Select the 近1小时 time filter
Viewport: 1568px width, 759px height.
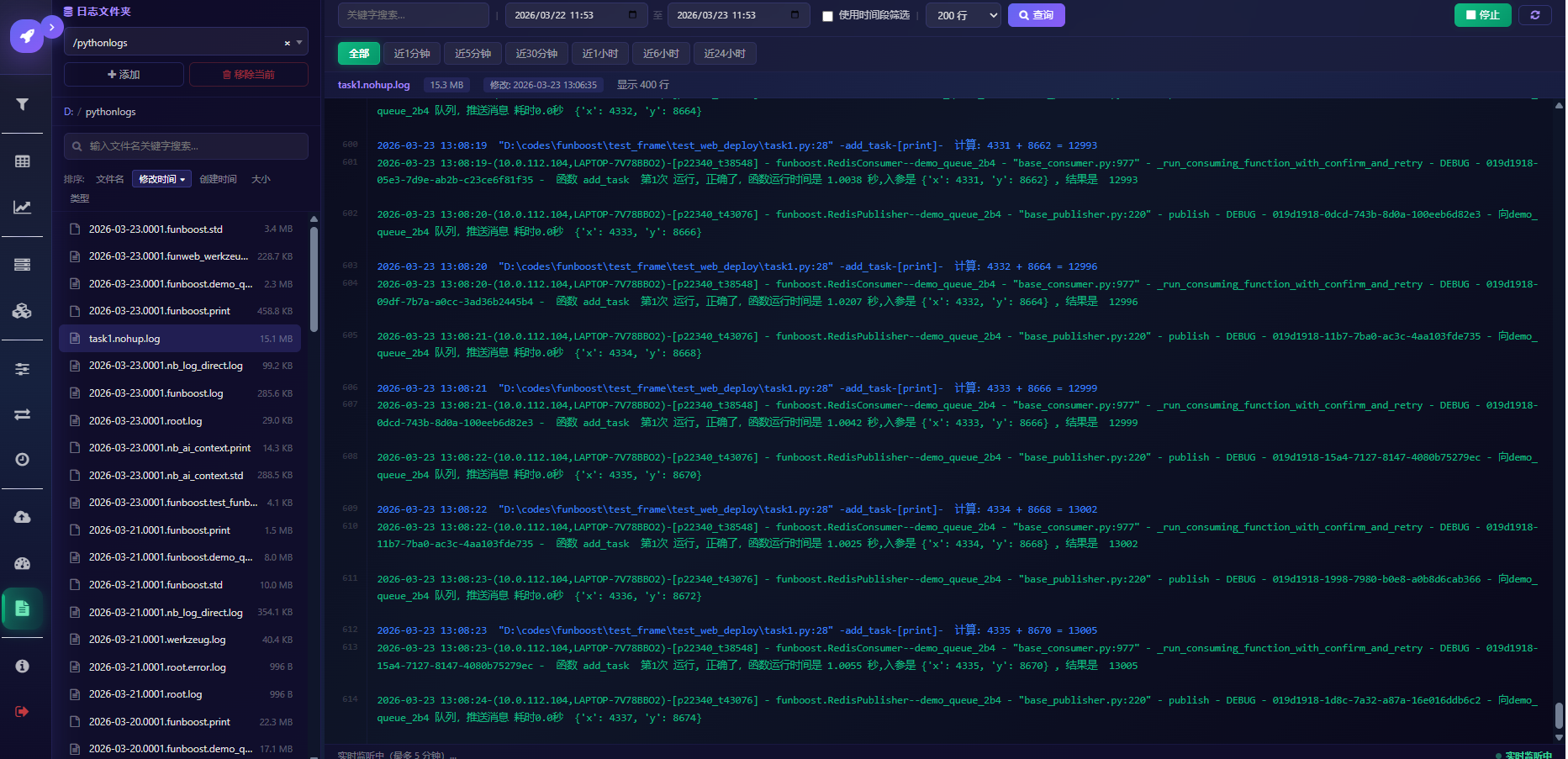tap(600, 54)
